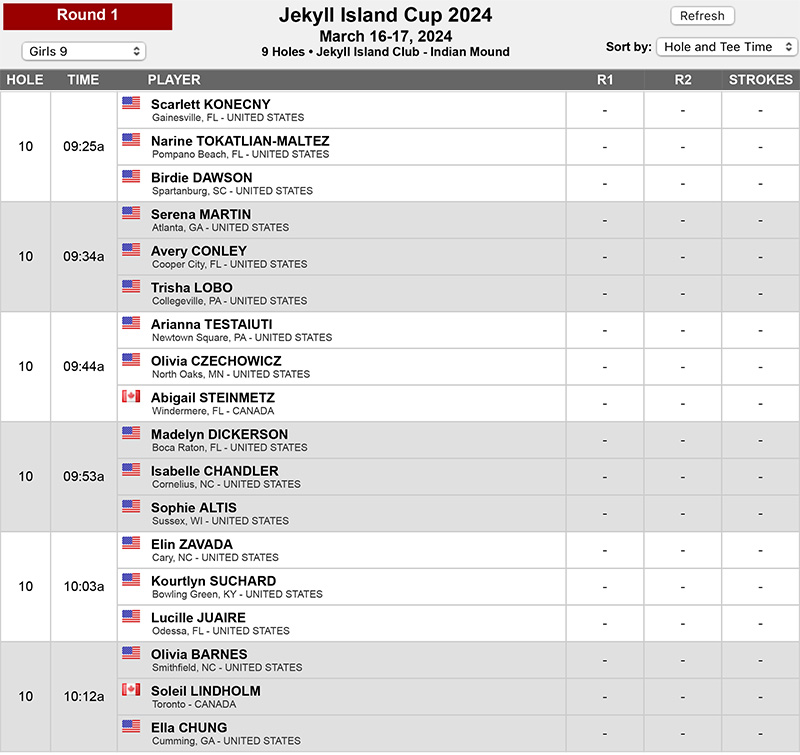Viewport: 800px width, 755px height.
Task: Click the 10:03a tee time
Action: (84, 587)
